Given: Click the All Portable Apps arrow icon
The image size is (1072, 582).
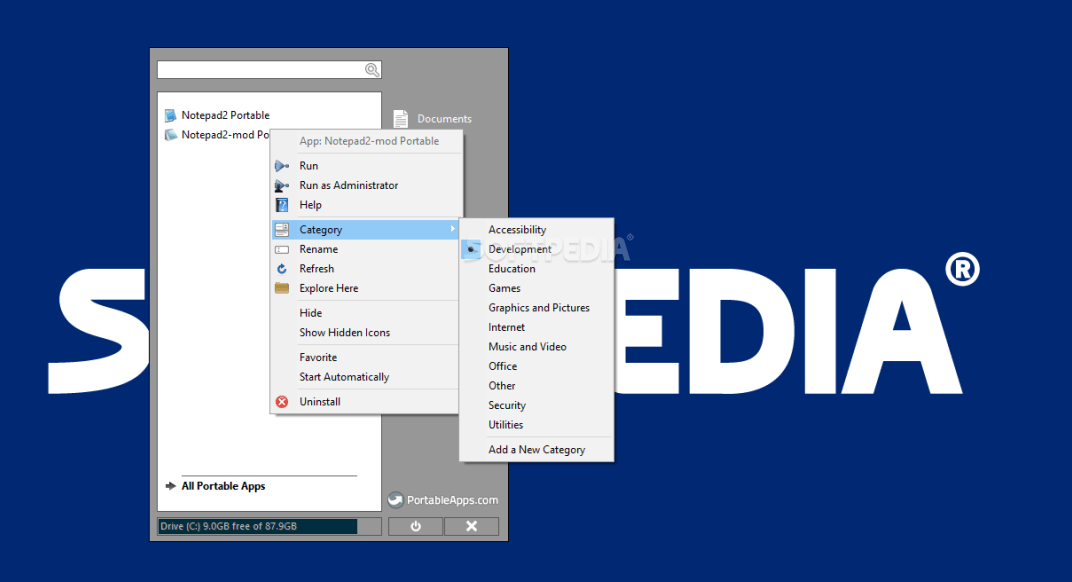Looking at the screenshot, I should coord(171,486).
